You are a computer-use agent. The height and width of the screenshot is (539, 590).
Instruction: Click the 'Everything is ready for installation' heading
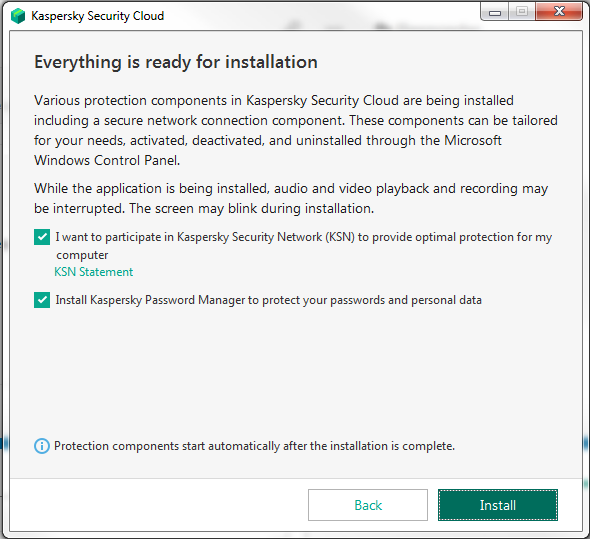176,62
